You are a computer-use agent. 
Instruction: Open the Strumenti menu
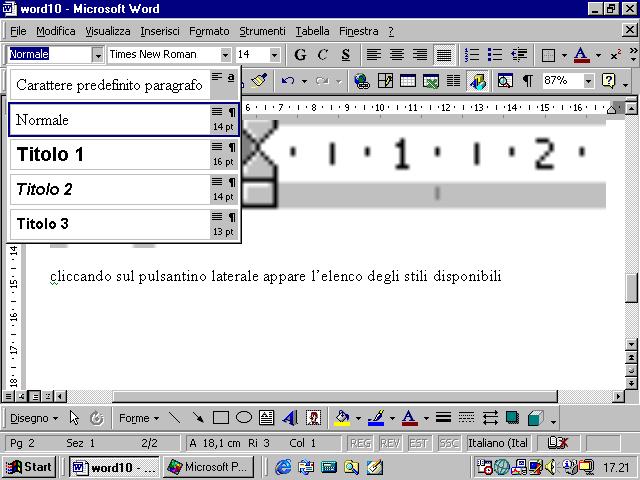pyautogui.click(x=262, y=31)
